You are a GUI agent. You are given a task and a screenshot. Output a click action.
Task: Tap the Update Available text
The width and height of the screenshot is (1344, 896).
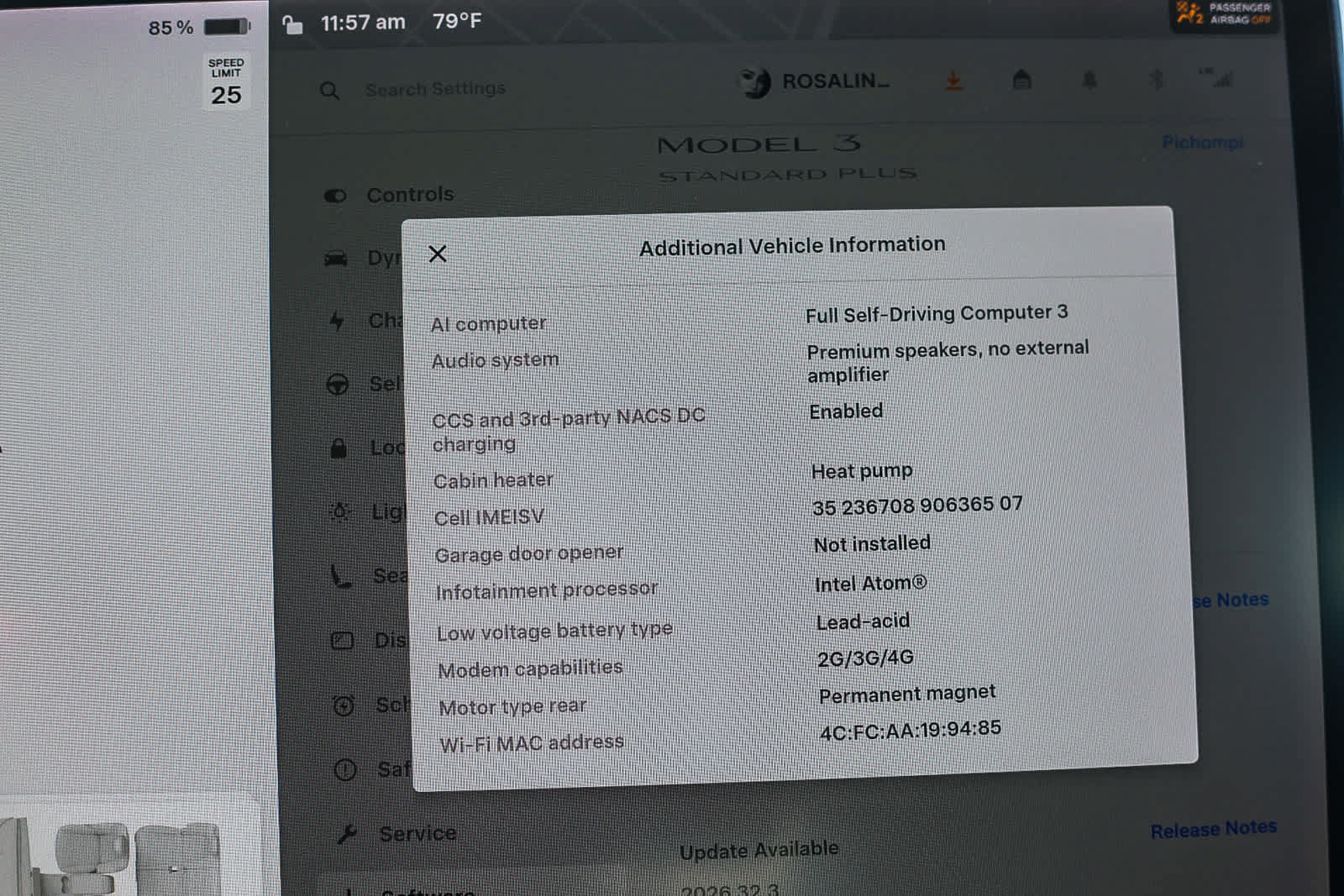tap(759, 850)
